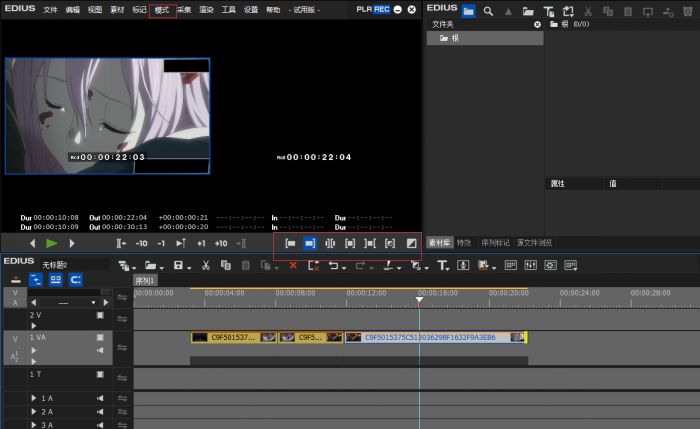Image resolution: width=700 pixels, height=429 pixels.
Task: Expand the 2 V track triangle
Action: click(33, 325)
